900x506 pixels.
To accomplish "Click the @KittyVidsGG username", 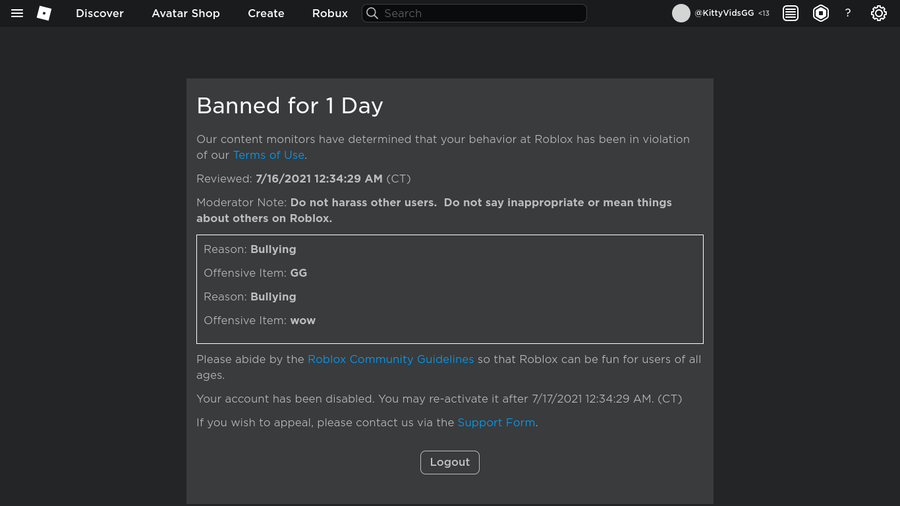I will 724,13.
